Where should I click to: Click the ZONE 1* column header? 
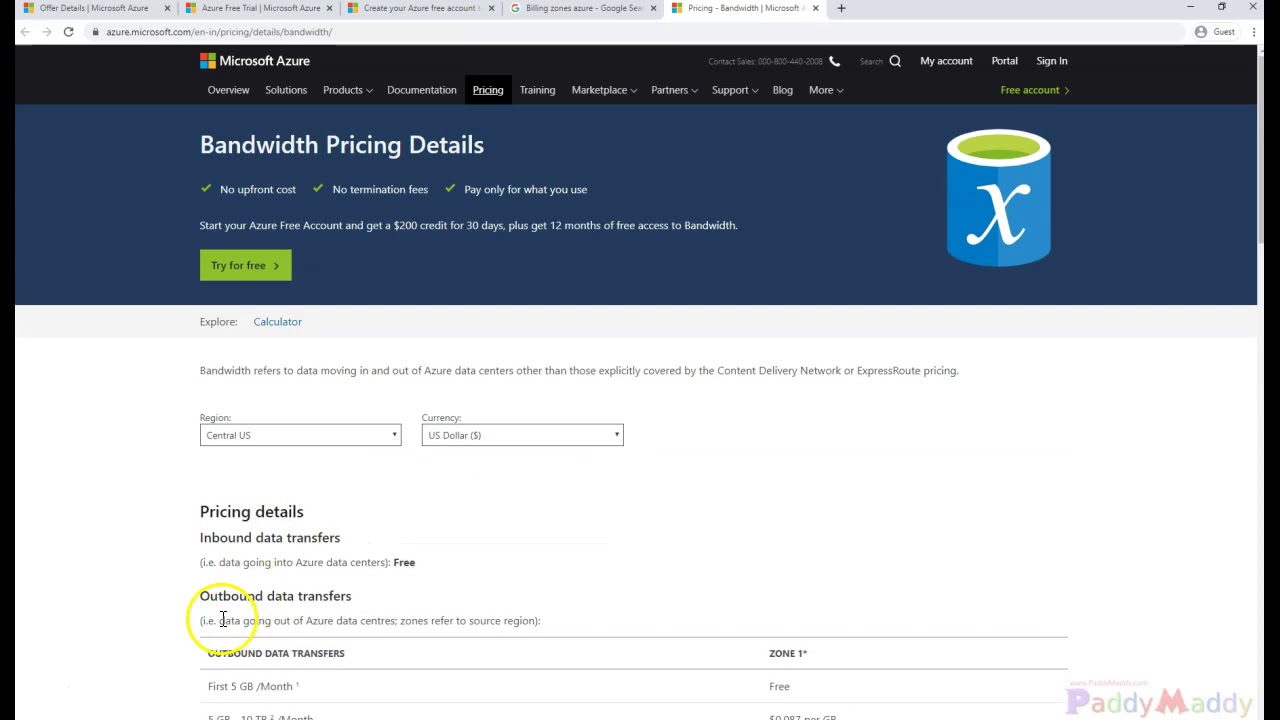pos(788,654)
